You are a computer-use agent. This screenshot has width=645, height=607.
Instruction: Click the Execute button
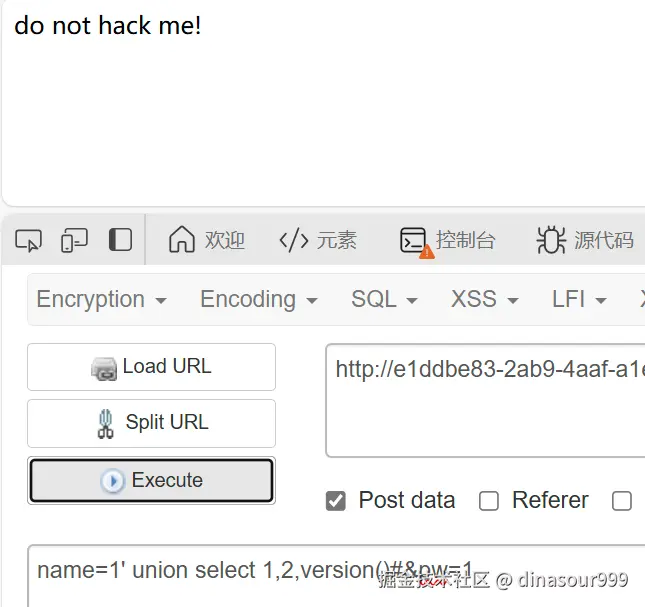(151, 480)
